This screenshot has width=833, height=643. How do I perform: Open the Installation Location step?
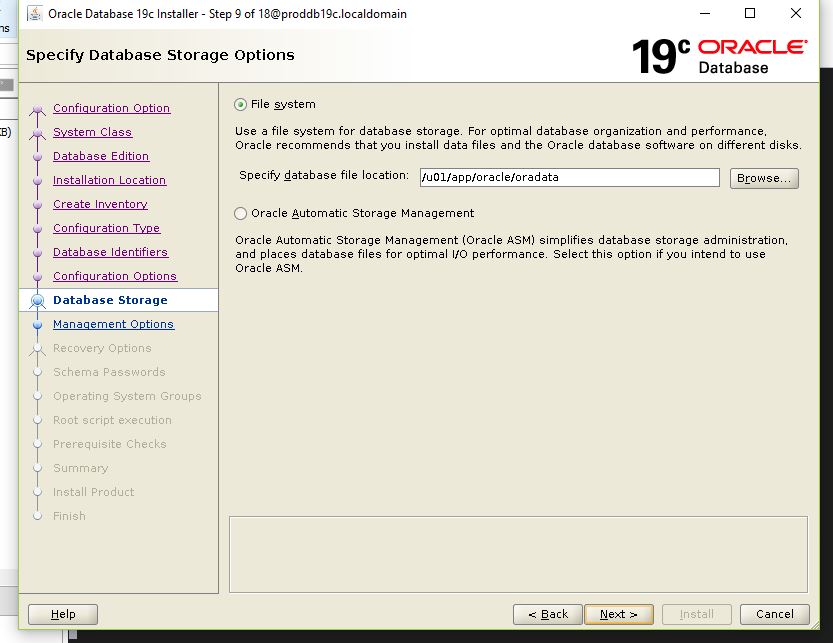[x=109, y=180]
